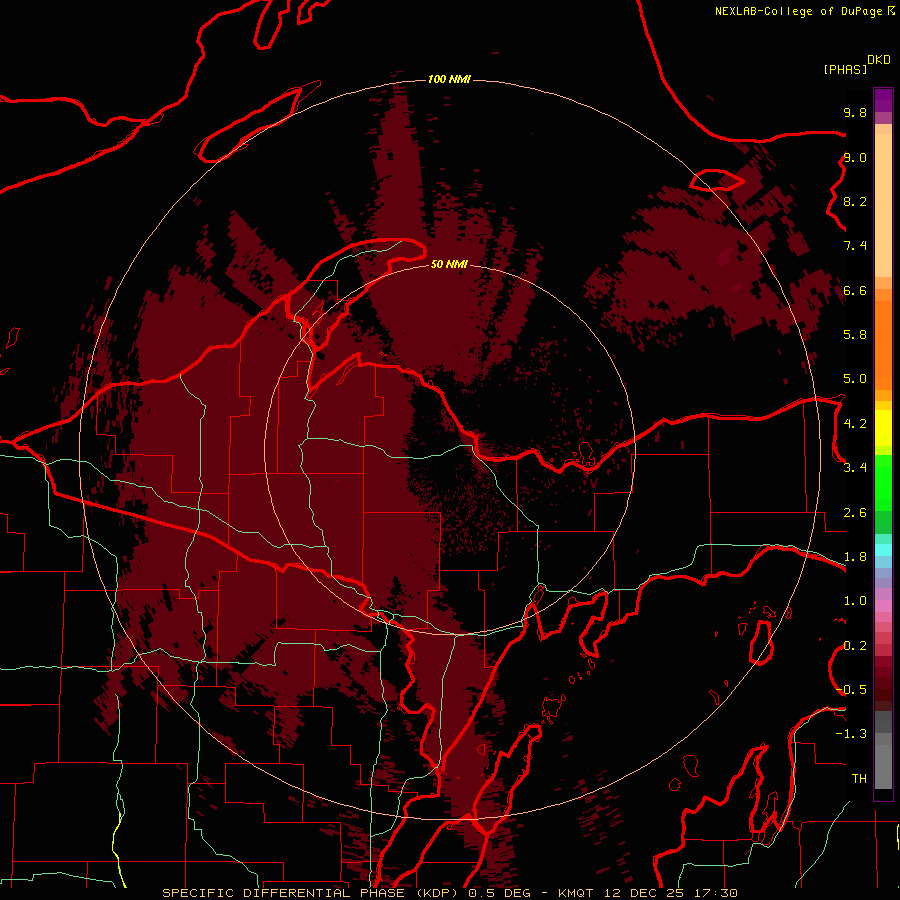Click the 7.4 legend value
This screenshot has height=900, width=900.
(855, 246)
